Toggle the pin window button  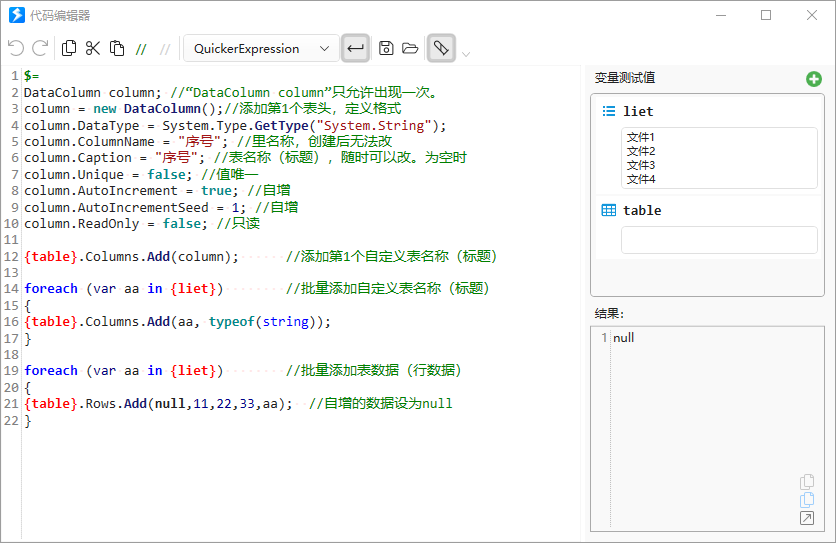[441, 49]
